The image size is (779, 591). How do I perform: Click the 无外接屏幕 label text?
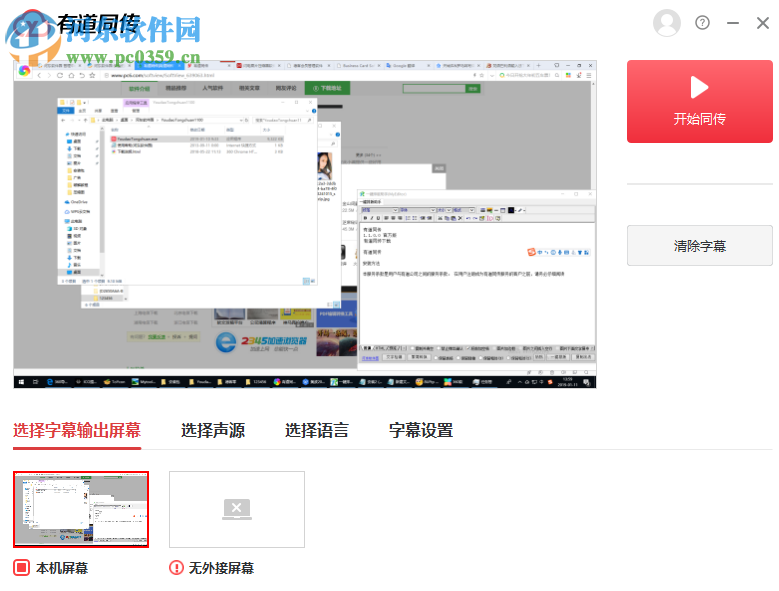click(222, 568)
